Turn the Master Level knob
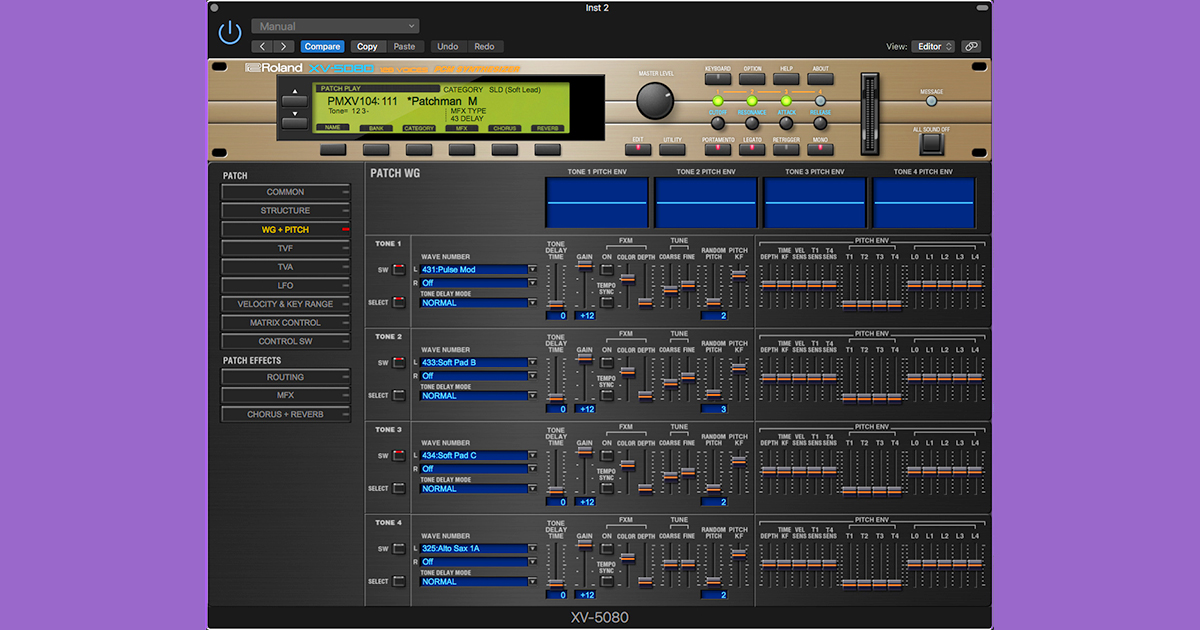The image size is (1200, 630). 655,101
